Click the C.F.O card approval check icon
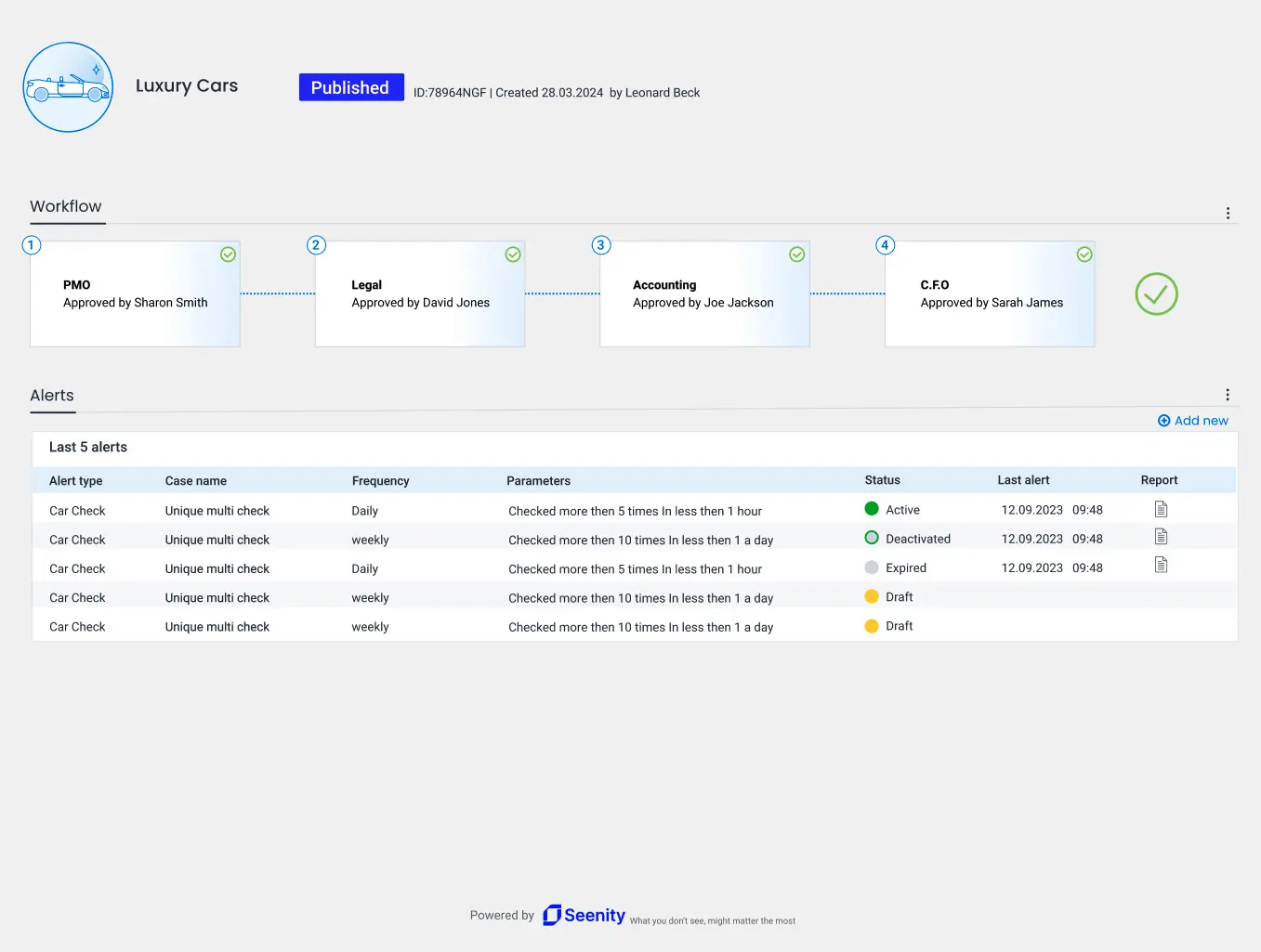1261x952 pixels. (x=1084, y=254)
